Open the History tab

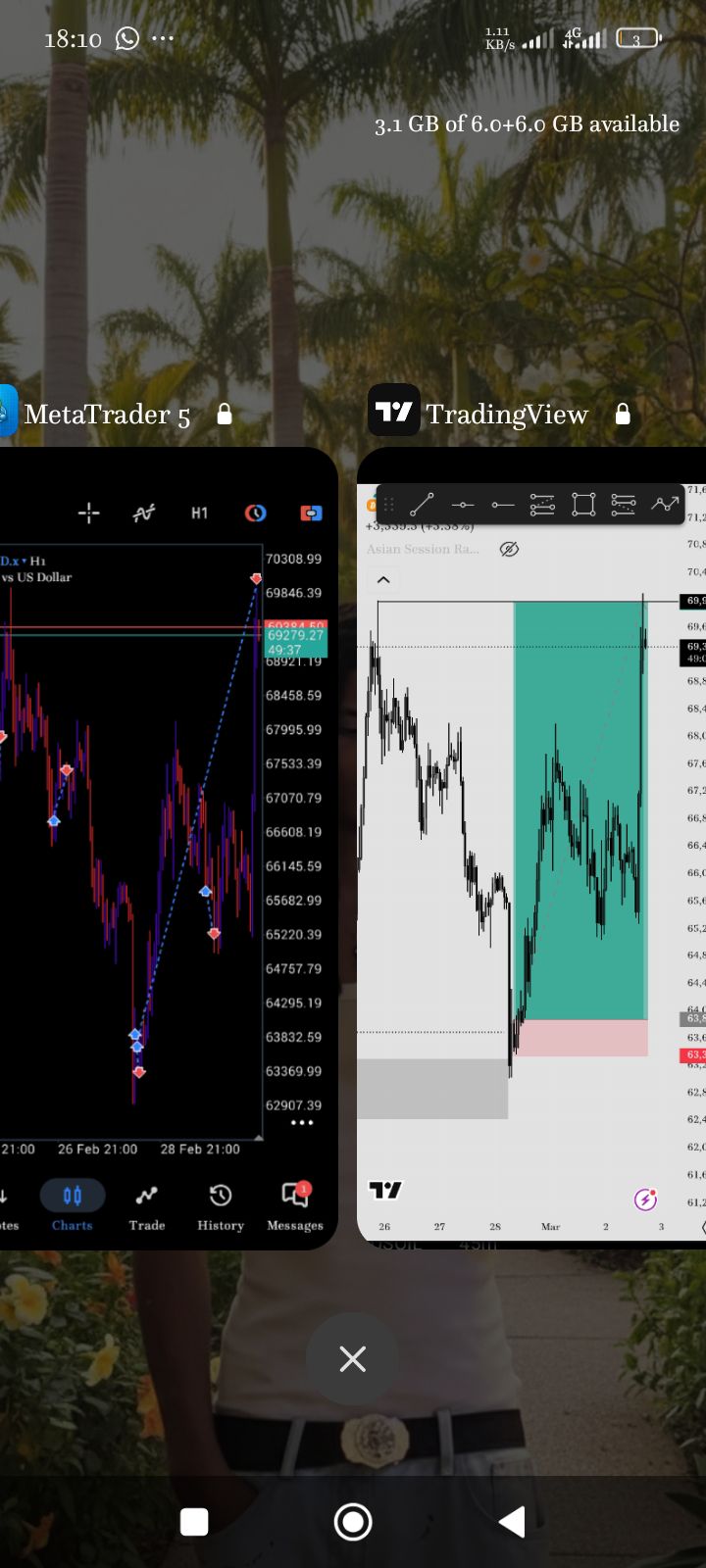coord(221,1205)
